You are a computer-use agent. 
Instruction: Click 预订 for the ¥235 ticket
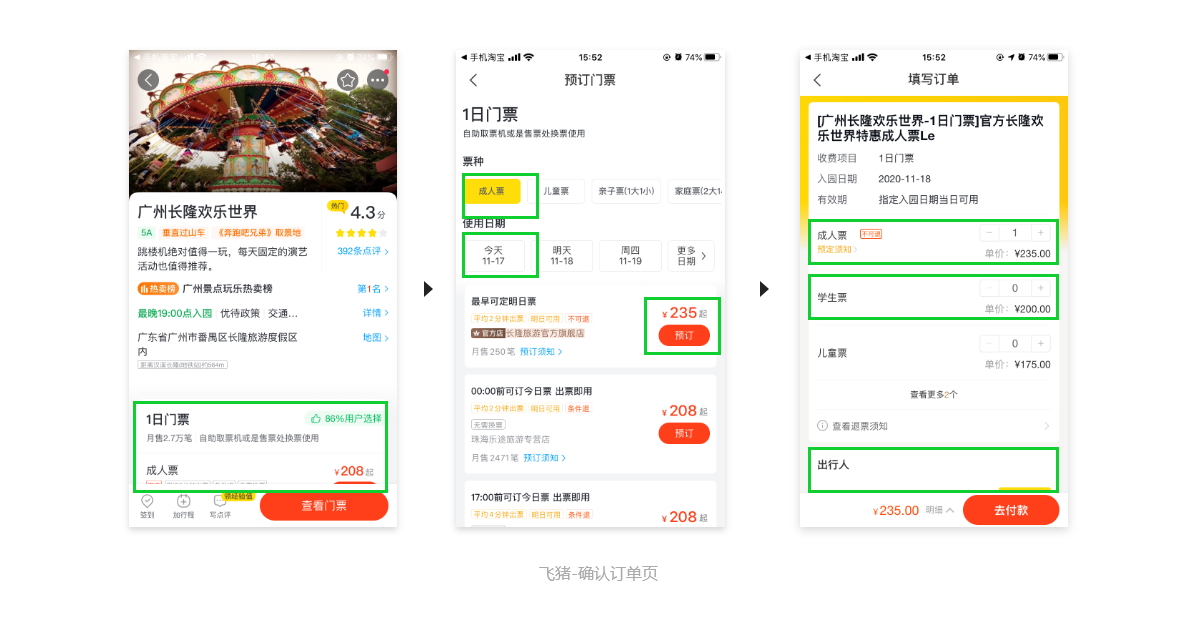tap(684, 335)
